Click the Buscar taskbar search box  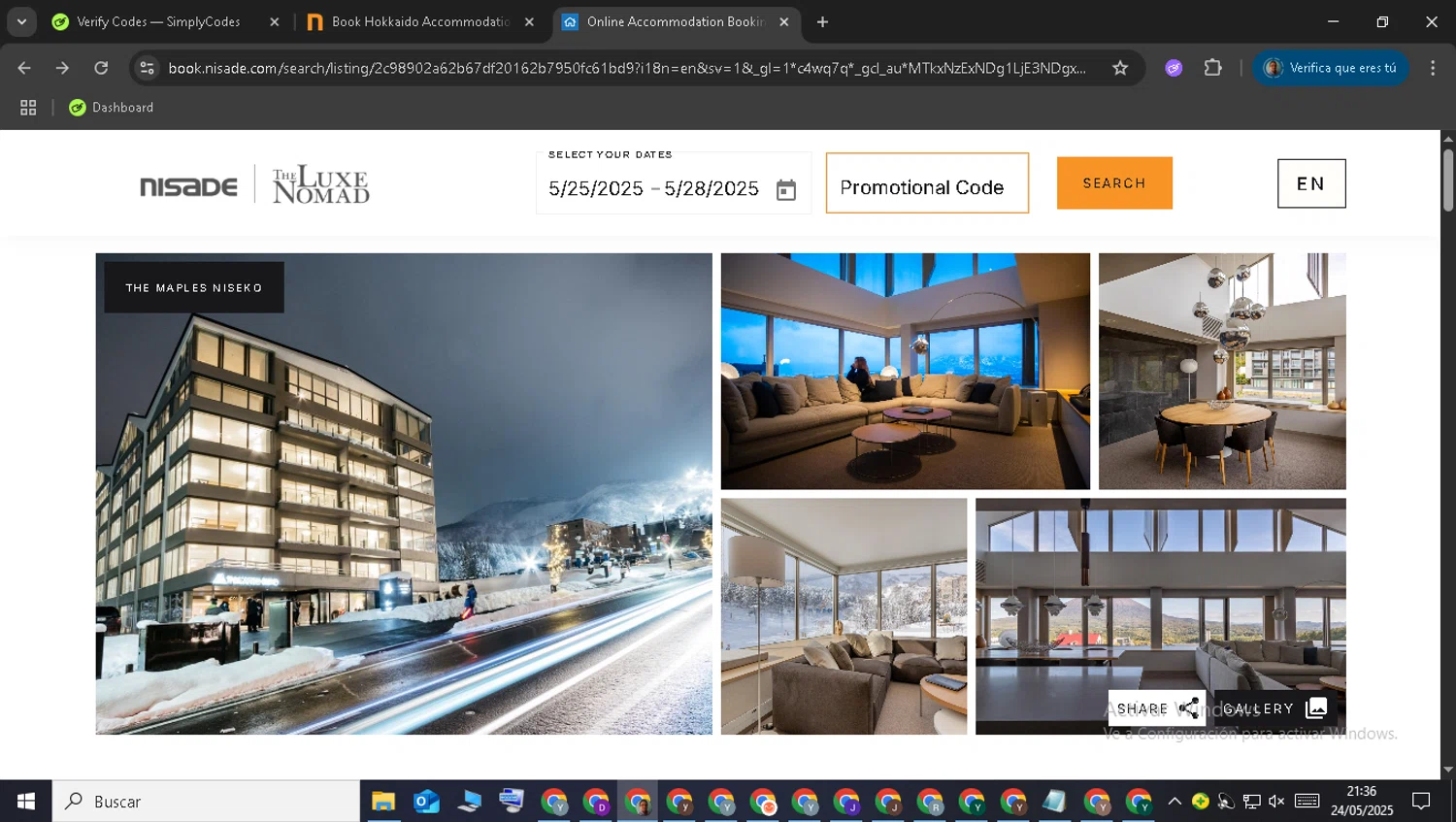pyautogui.click(x=206, y=802)
